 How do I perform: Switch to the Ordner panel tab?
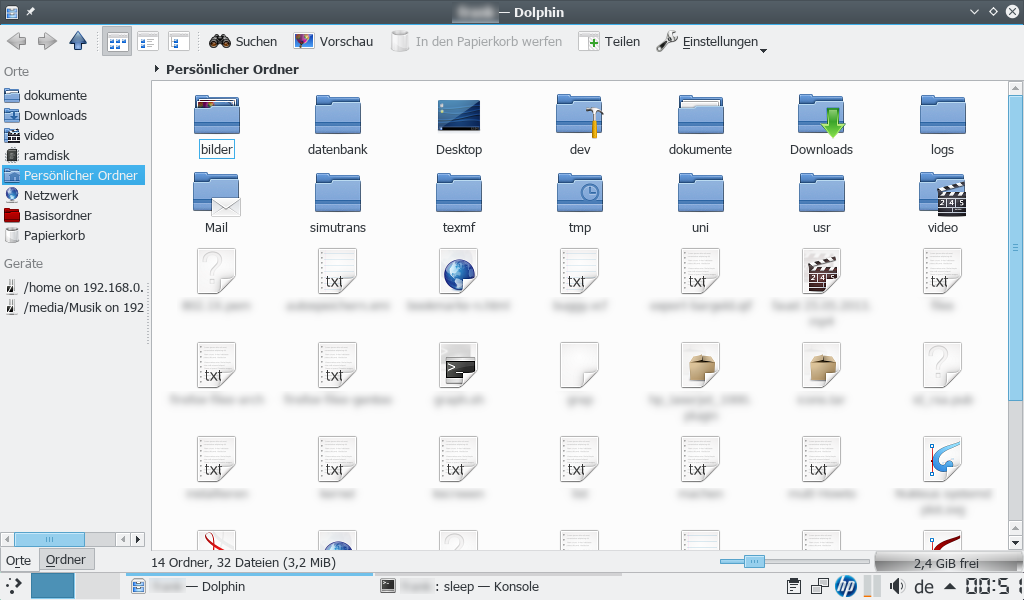66,559
